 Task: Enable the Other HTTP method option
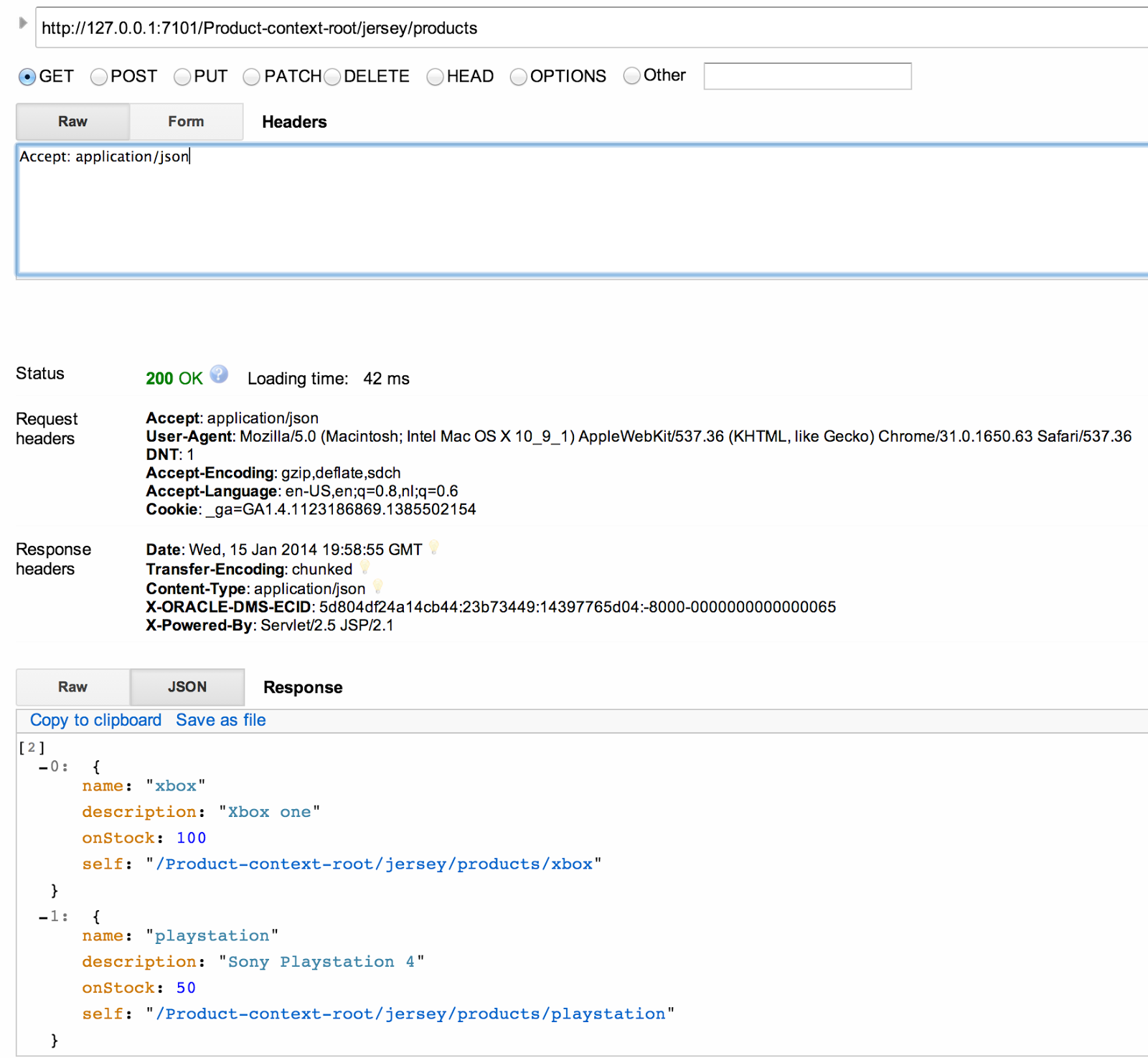631,76
